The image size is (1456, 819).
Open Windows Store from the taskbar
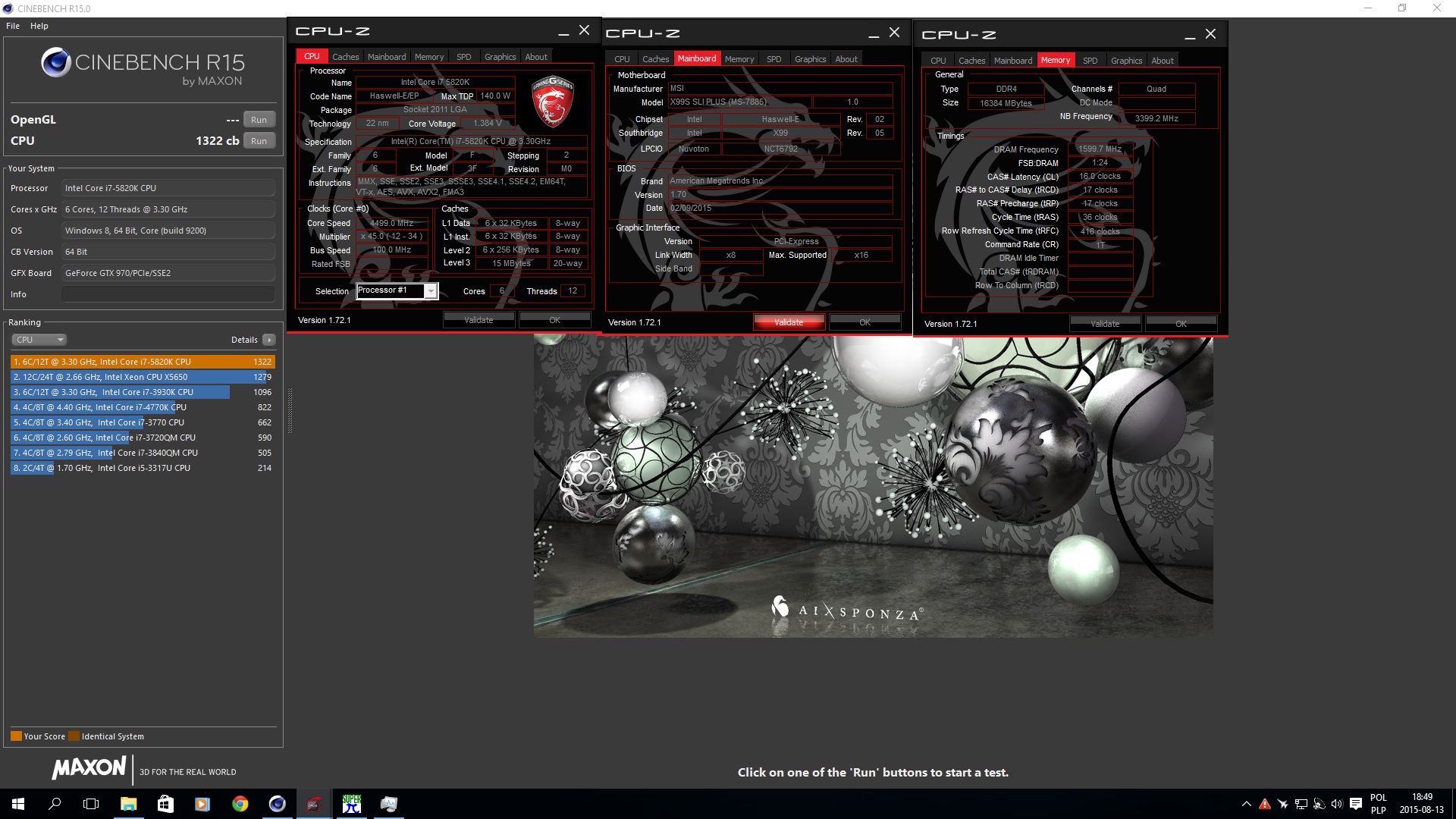(x=165, y=804)
